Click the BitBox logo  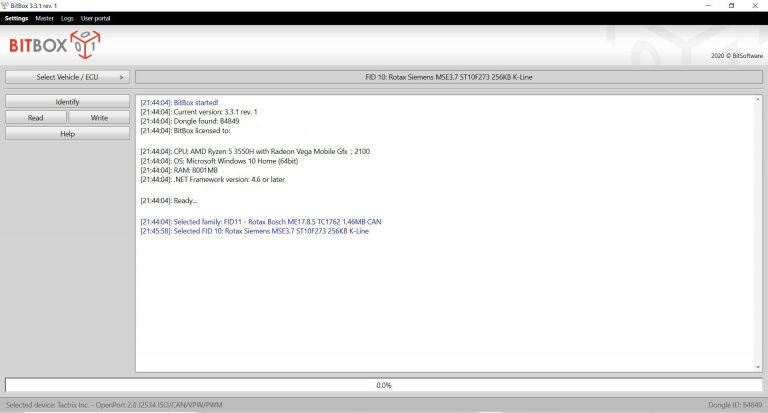point(54,45)
